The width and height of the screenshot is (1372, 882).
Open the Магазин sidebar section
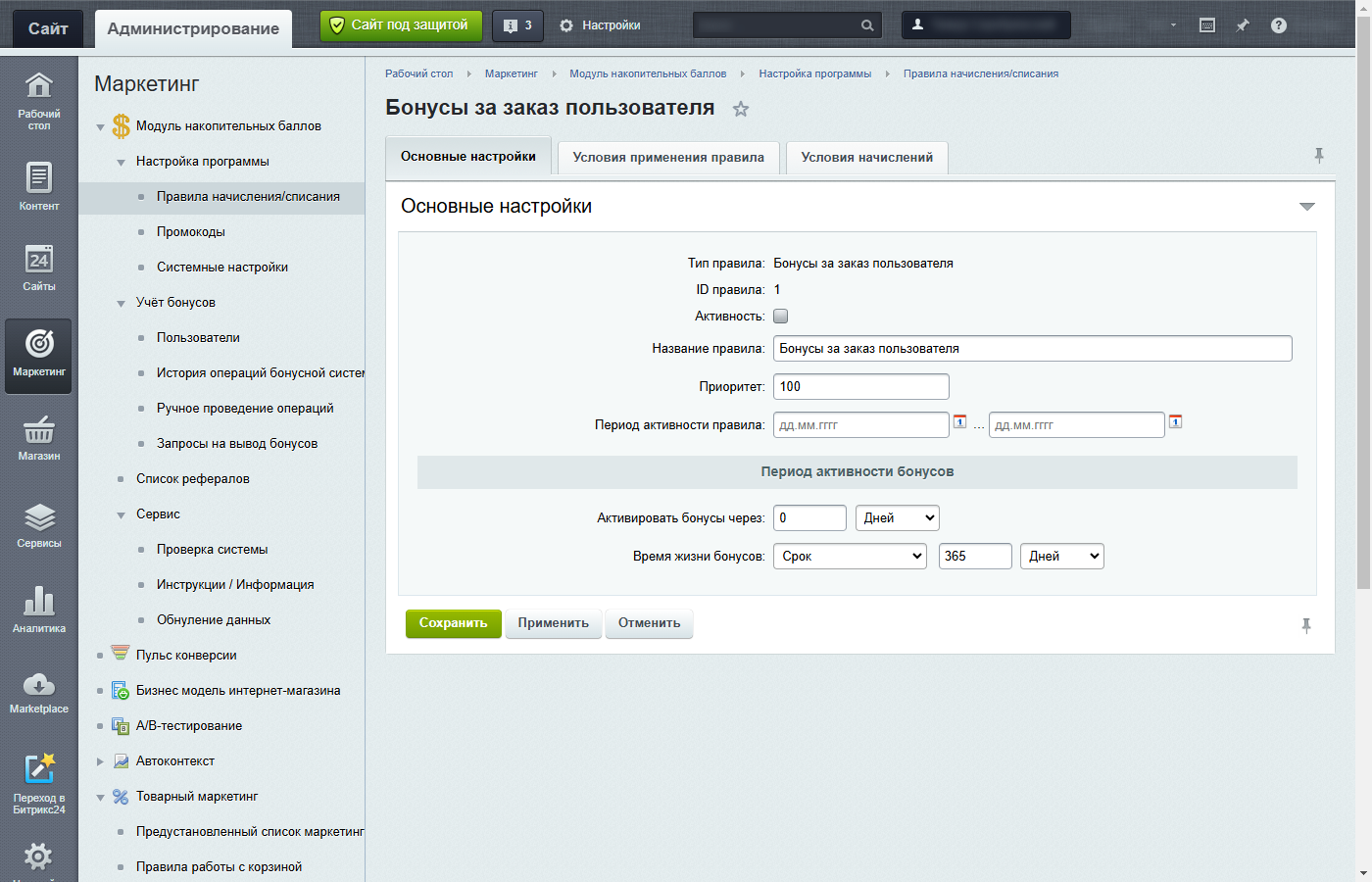[x=38, y=437]
